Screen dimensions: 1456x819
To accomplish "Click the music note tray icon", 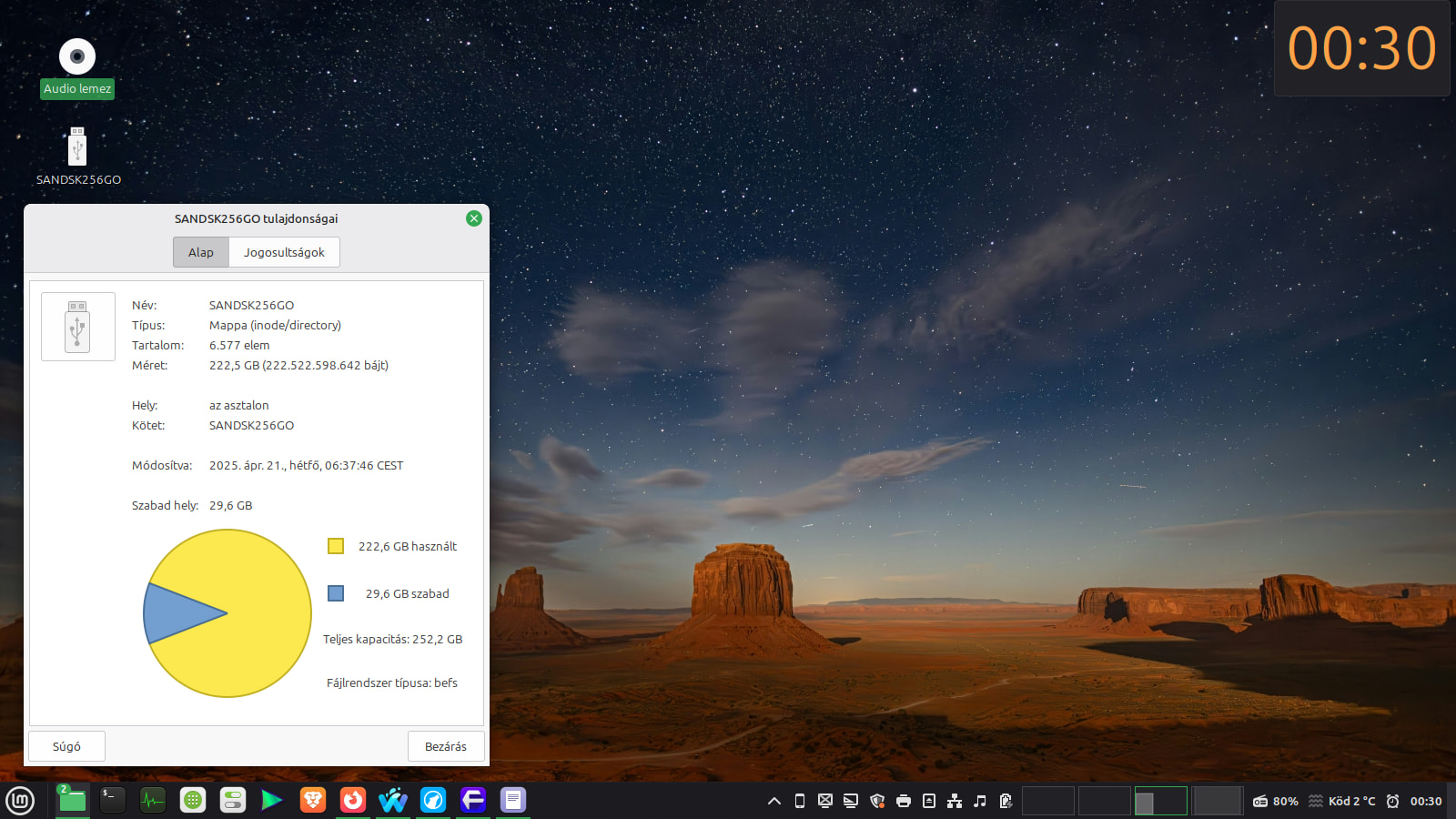I will tap(980, 801).
